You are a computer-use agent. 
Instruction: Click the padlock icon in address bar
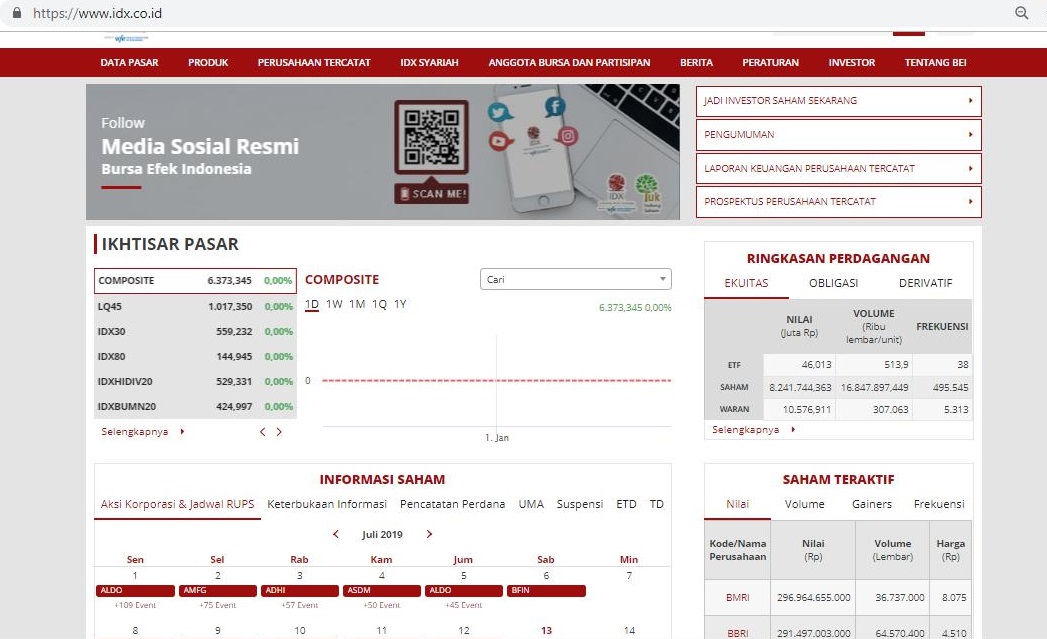(x=17, y=13)
